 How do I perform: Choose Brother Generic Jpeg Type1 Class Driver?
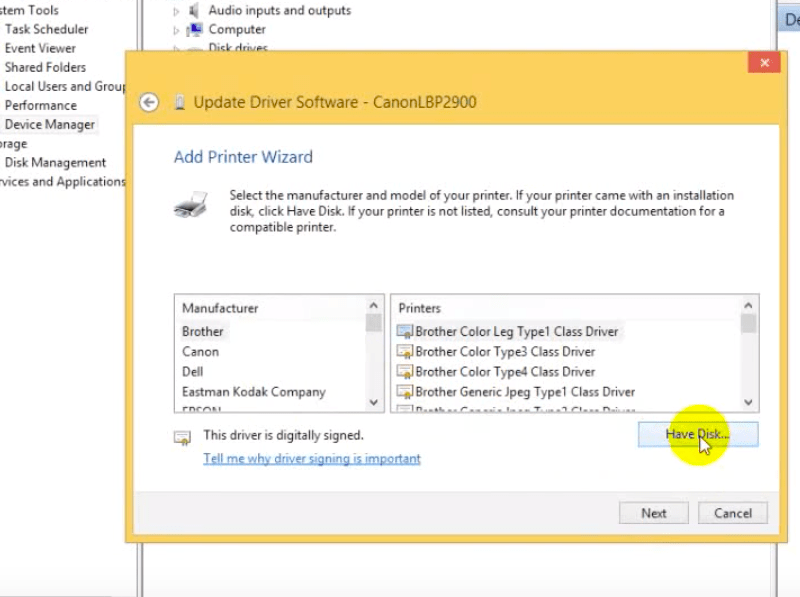click(x=525, y=392)
